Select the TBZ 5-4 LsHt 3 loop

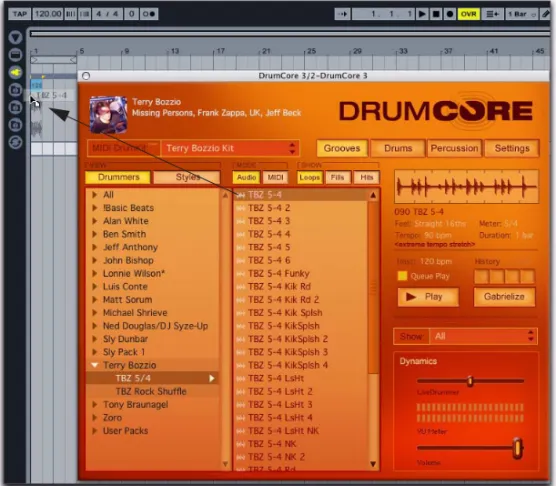click(301, 404)
